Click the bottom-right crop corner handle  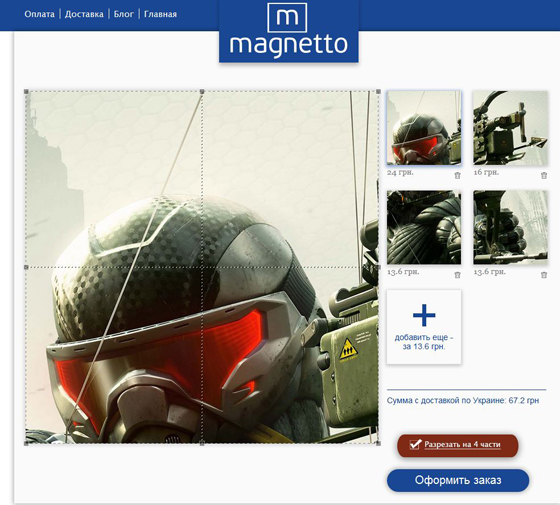point(379,443)
